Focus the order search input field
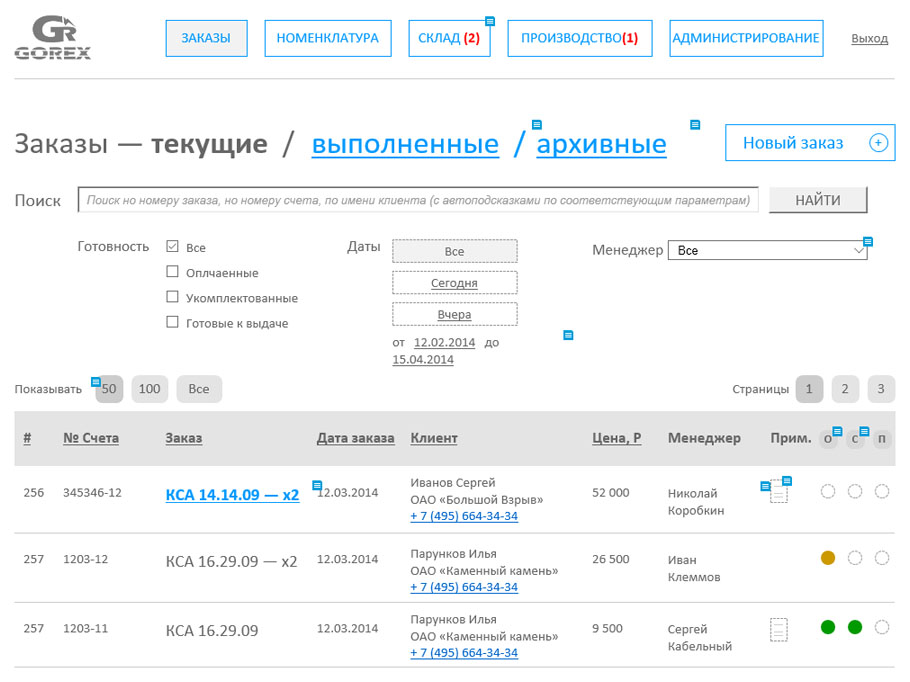The image size is (910, 682). pyautogui.click(x=417, y=200)
